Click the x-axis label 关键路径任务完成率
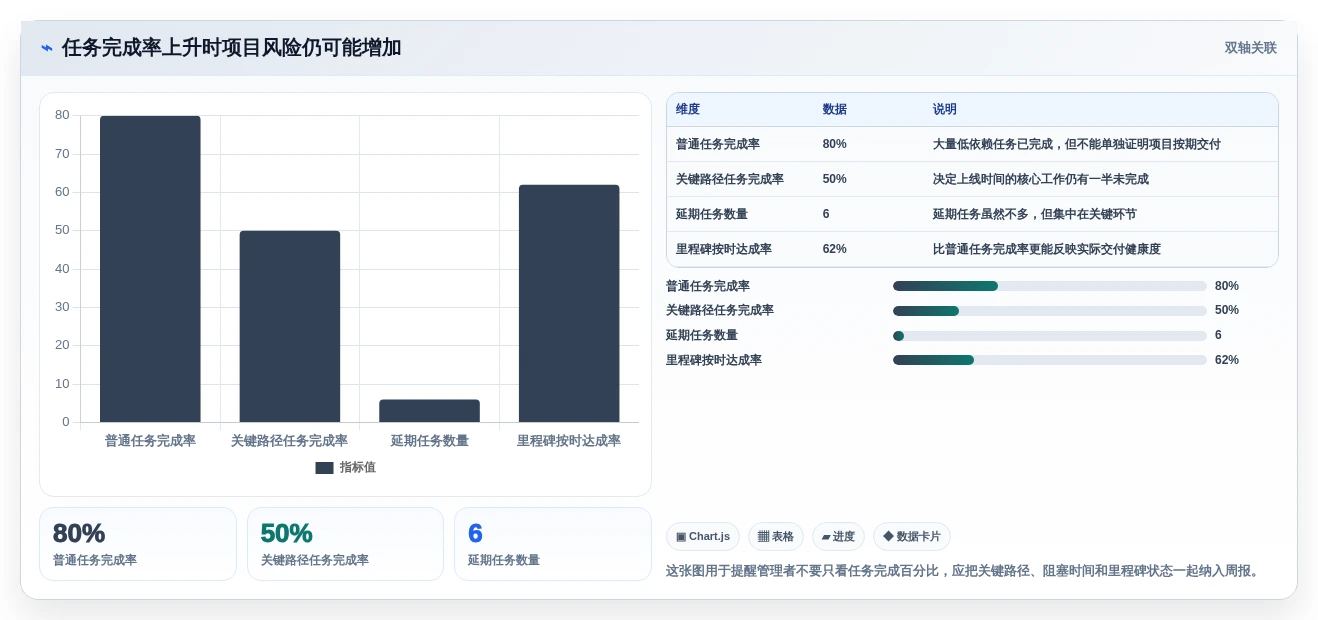 point(290,441)
